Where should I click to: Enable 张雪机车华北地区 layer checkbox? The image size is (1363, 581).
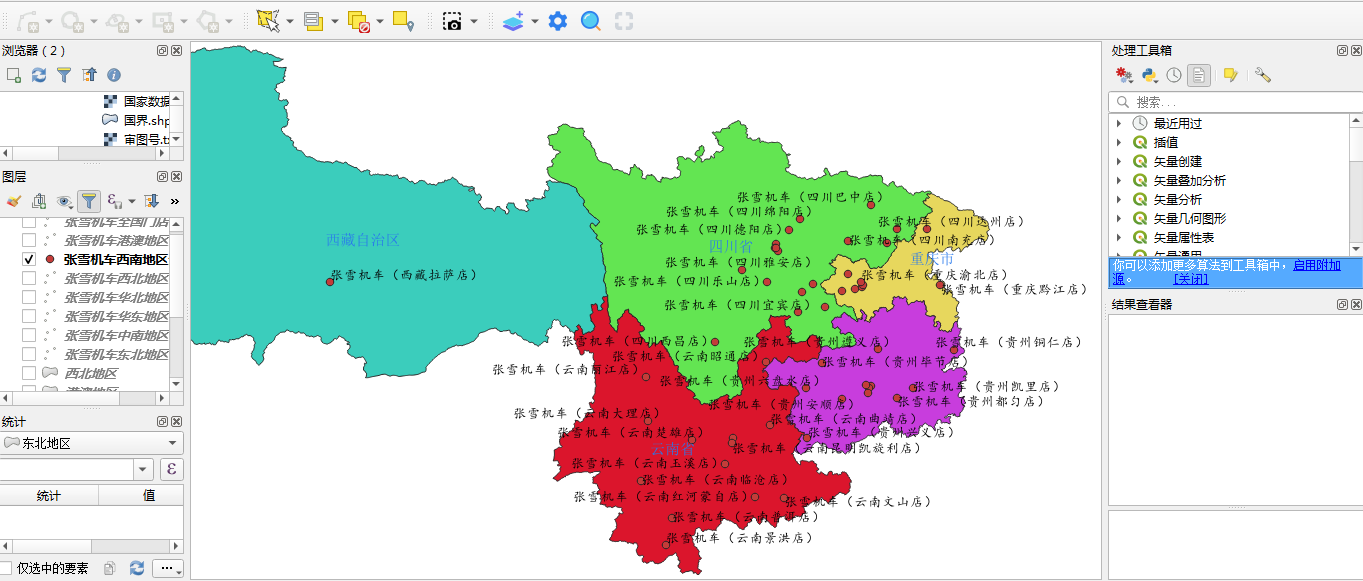coord(29,297)
